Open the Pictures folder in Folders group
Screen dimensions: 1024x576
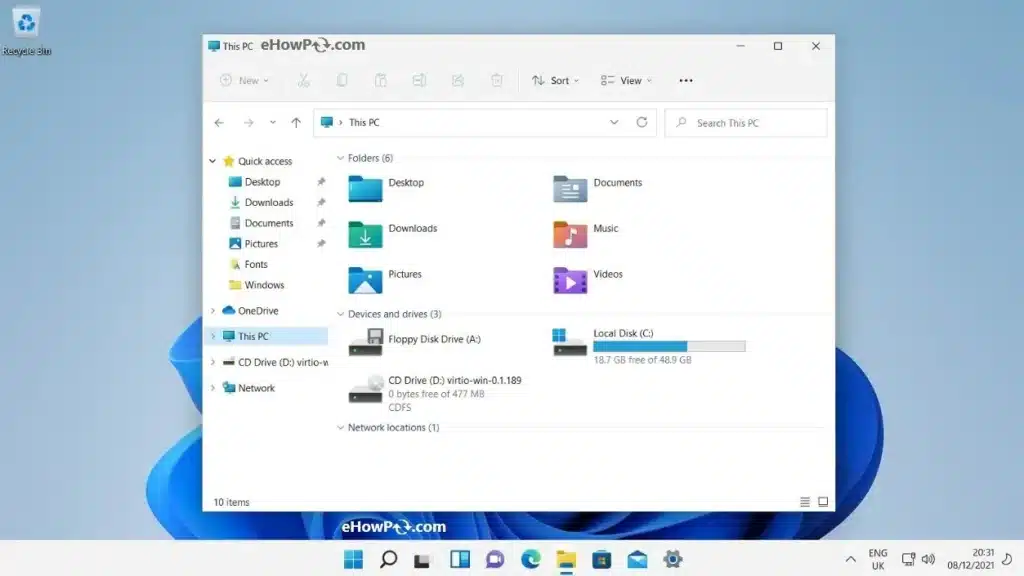tap(385, 280)
